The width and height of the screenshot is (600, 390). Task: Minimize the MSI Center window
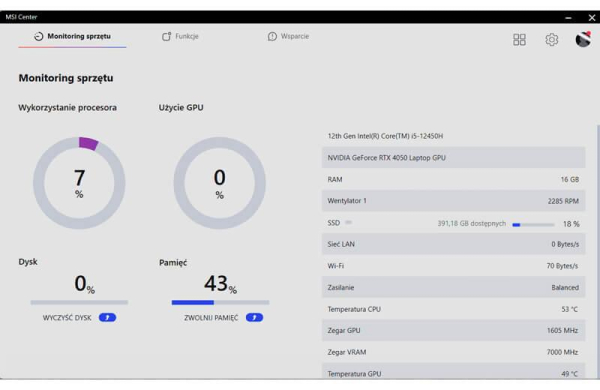click(x=568, y=18)
